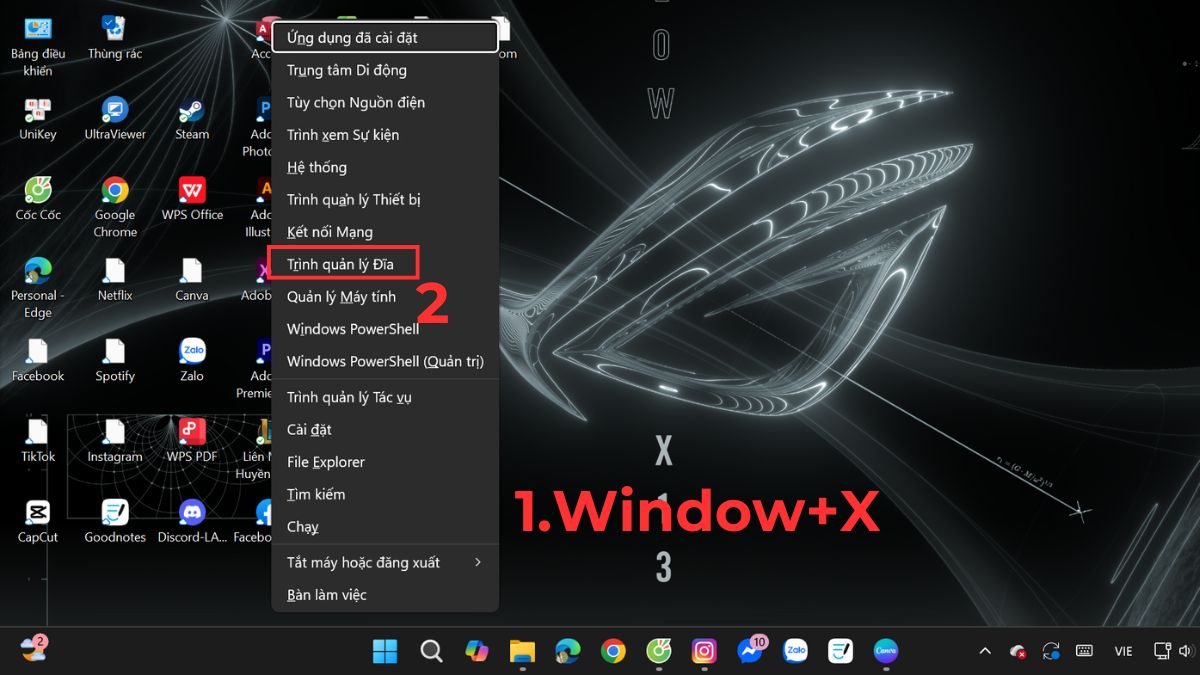Viewport: 1200px width, 675px height.
Task: Open Microsoft Edge from the taskbar
Action: (x=568, y=651)
